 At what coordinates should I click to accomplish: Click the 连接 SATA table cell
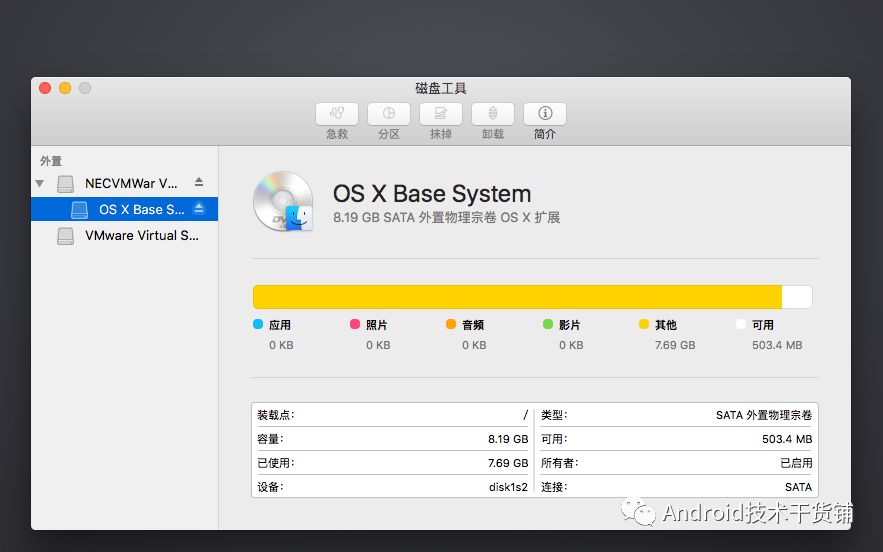coord(676,487)
